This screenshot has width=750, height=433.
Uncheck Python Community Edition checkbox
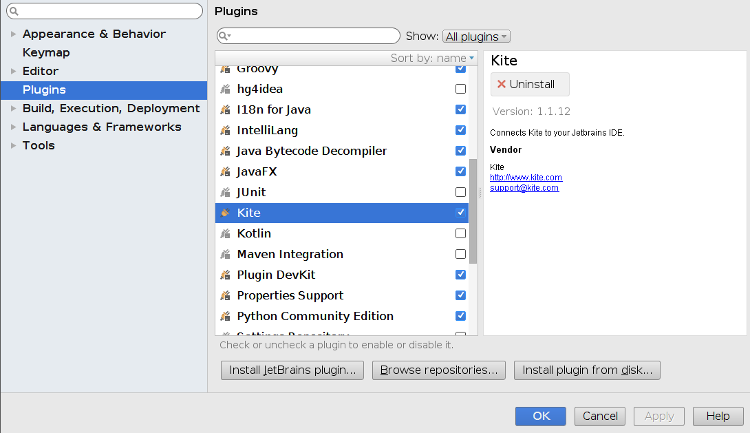click(x=461, y=316)
